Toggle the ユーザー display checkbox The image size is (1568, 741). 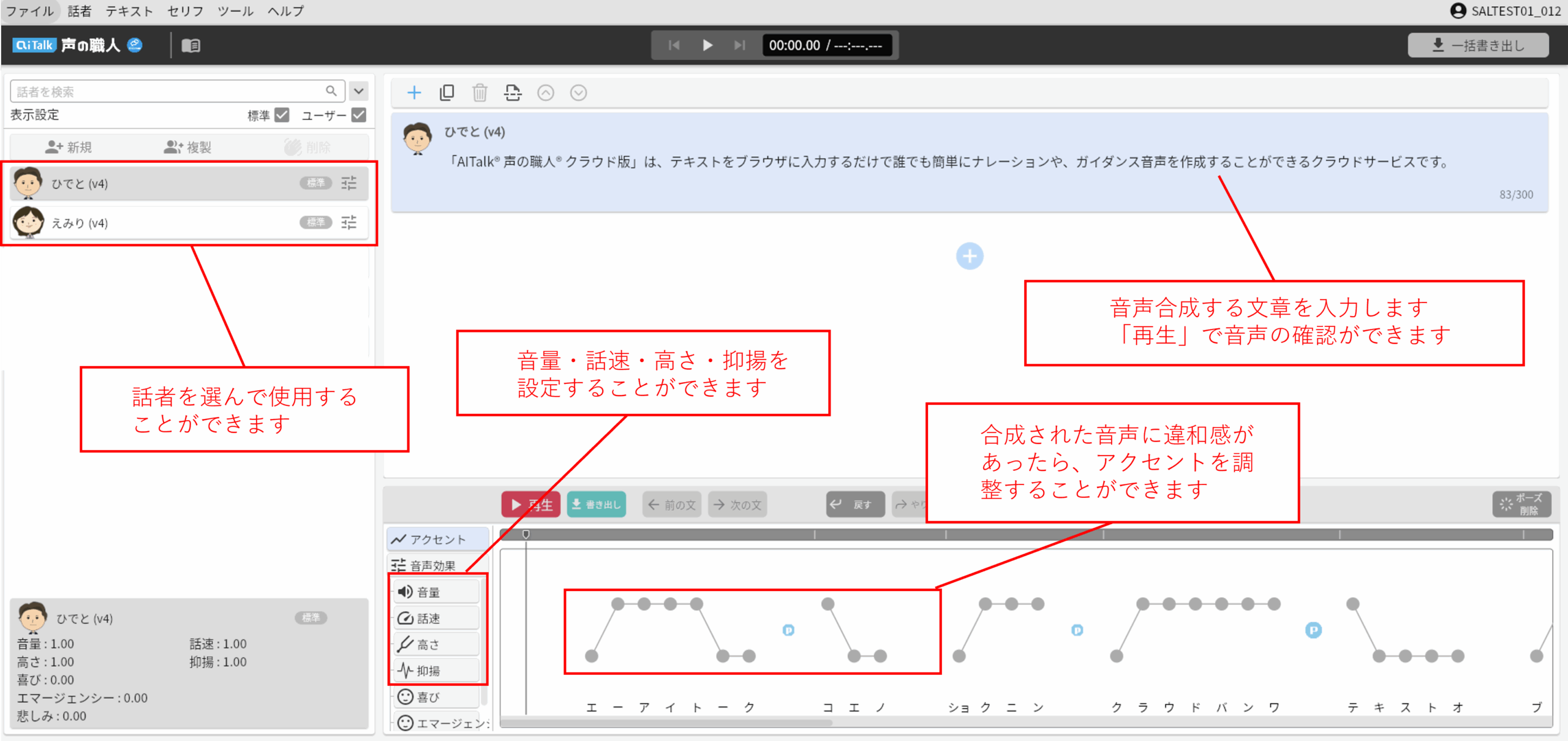pos(360,115)
